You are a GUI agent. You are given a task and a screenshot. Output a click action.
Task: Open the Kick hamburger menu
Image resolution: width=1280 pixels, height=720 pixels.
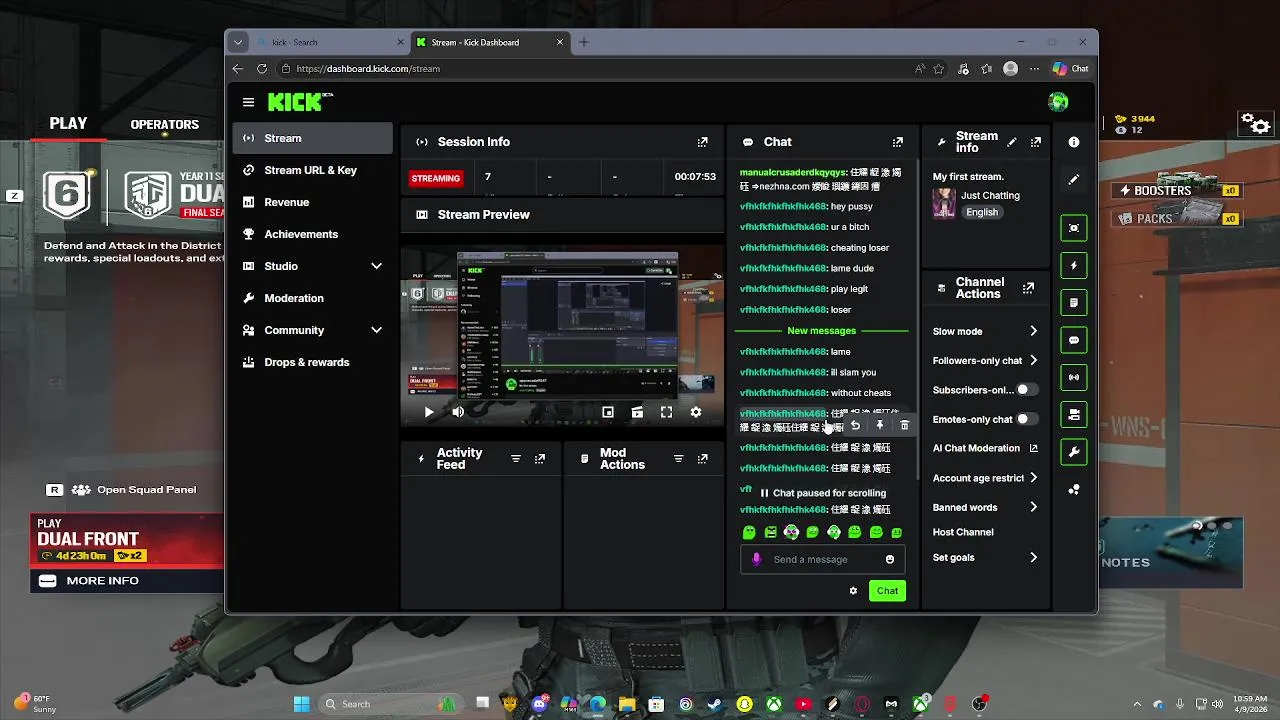[x=248, y=102]
